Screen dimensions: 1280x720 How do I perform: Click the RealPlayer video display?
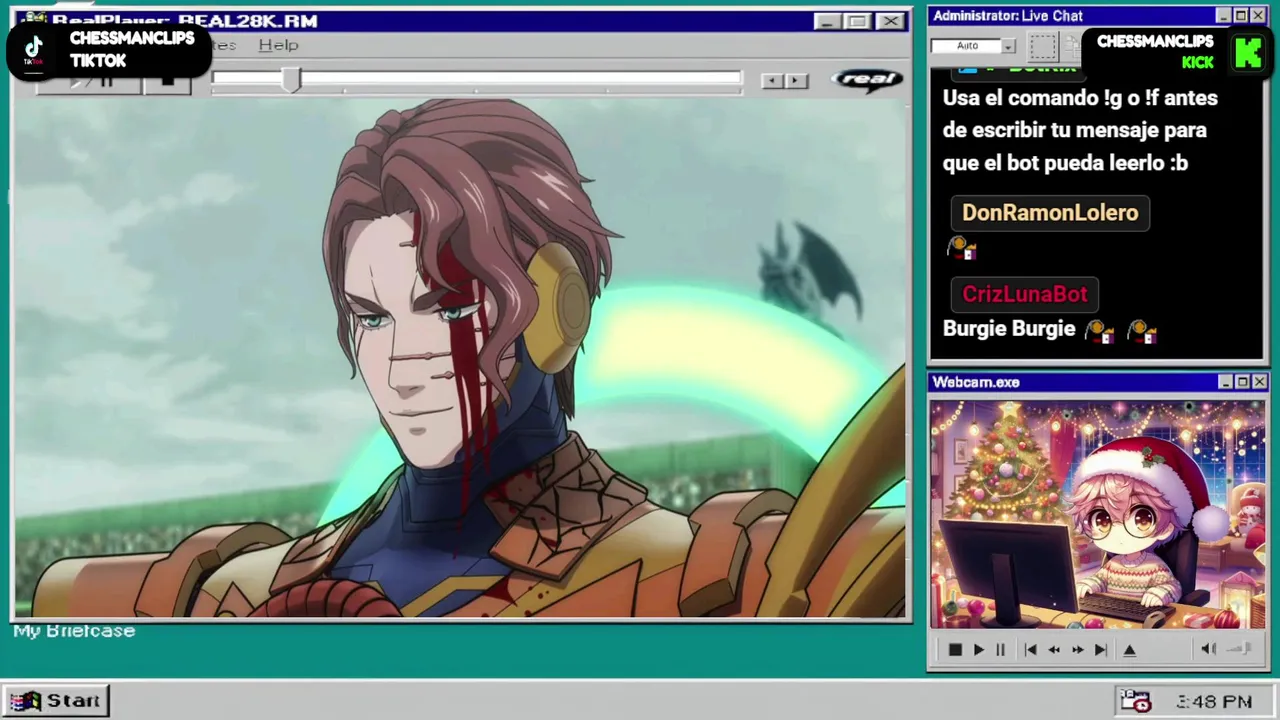(x=460, y=358)
